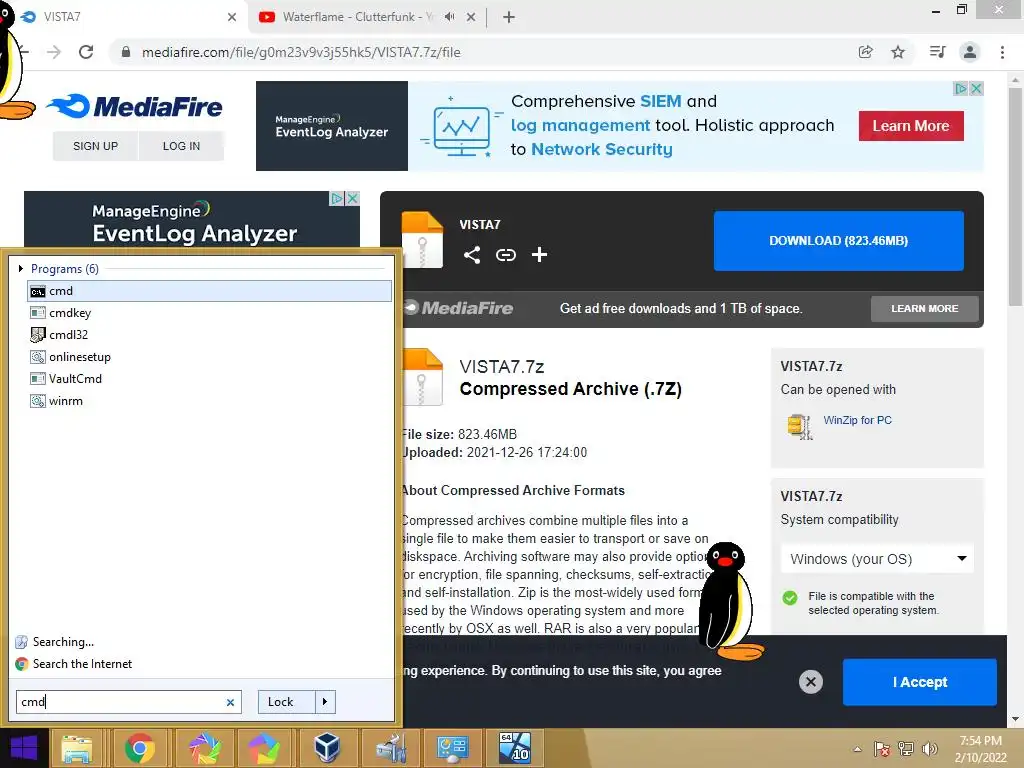Viewport: 1024px width, 768px height.
Task: Click the VISTA7.7z file archive icon
Action: pyautogui.click(x=424, y=377)
